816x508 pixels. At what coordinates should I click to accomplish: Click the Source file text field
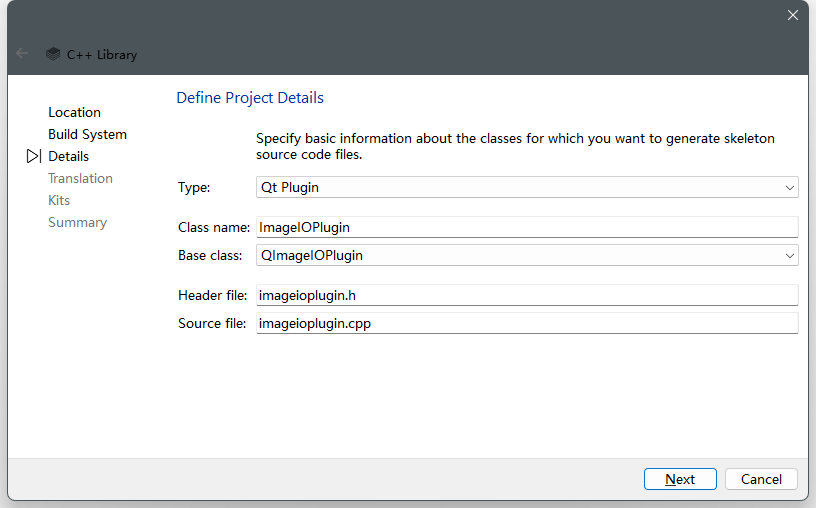[527, 323]
